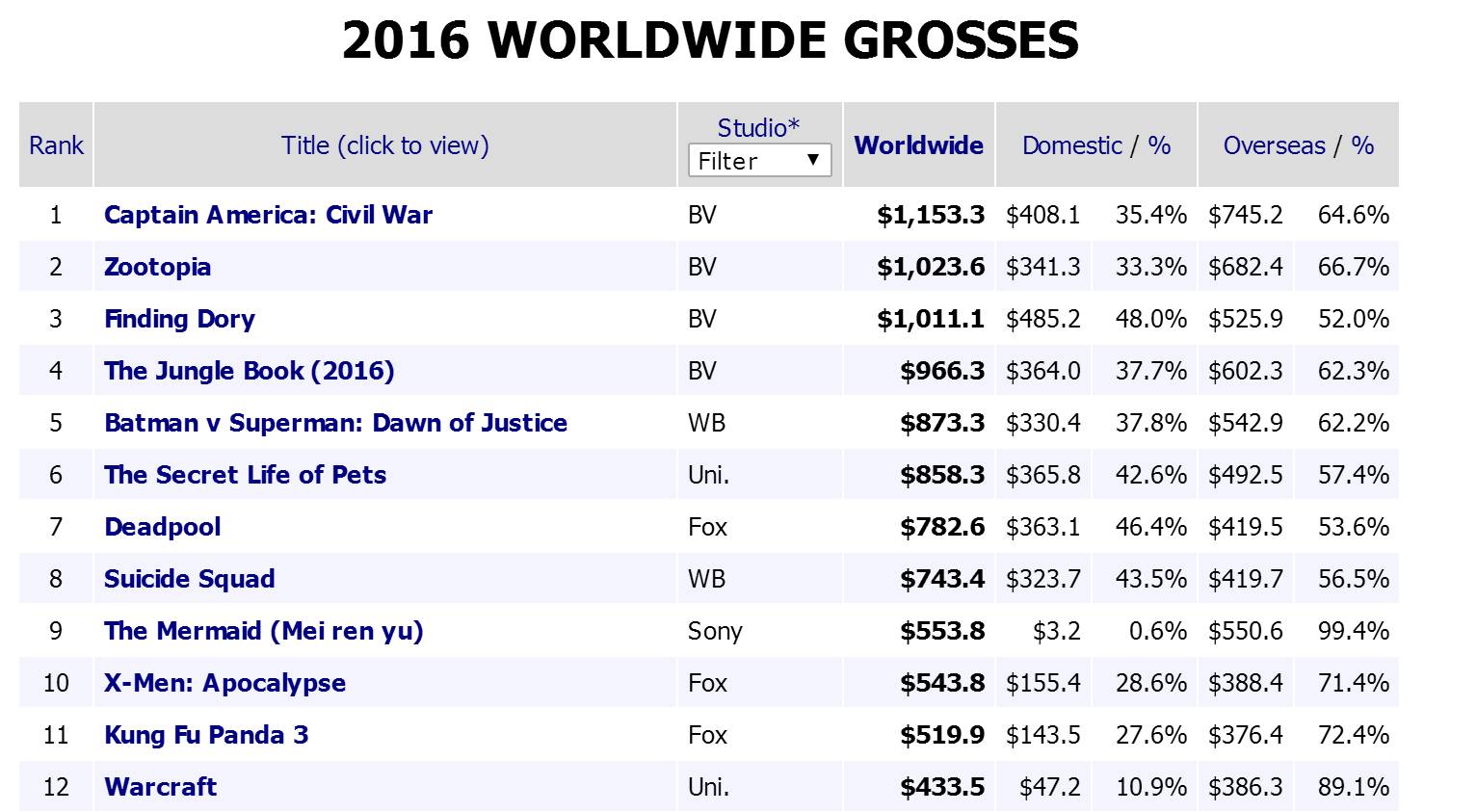Viewport: 1477px width, 812px height.
Task: Click the Title (click to view) header
Action: click(384, 145)
